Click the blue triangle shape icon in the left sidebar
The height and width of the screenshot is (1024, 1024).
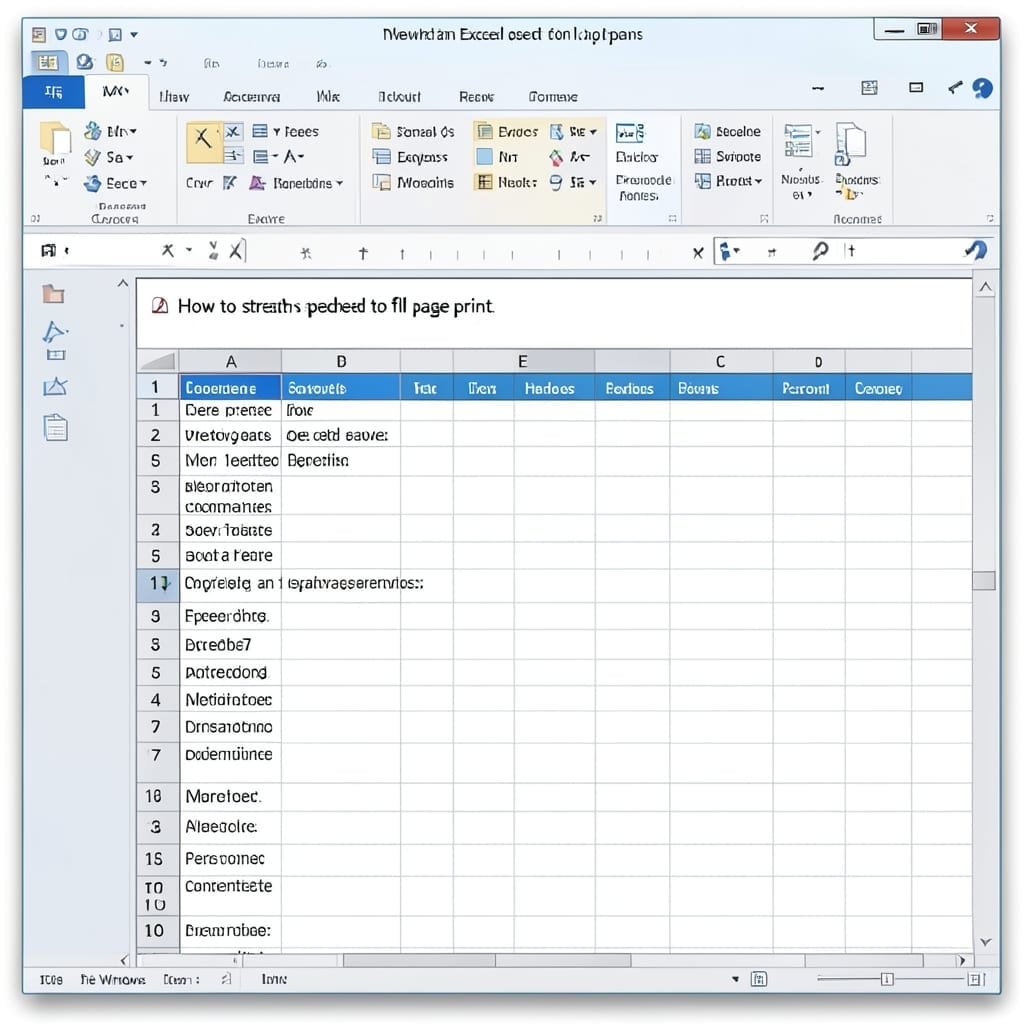55,332
